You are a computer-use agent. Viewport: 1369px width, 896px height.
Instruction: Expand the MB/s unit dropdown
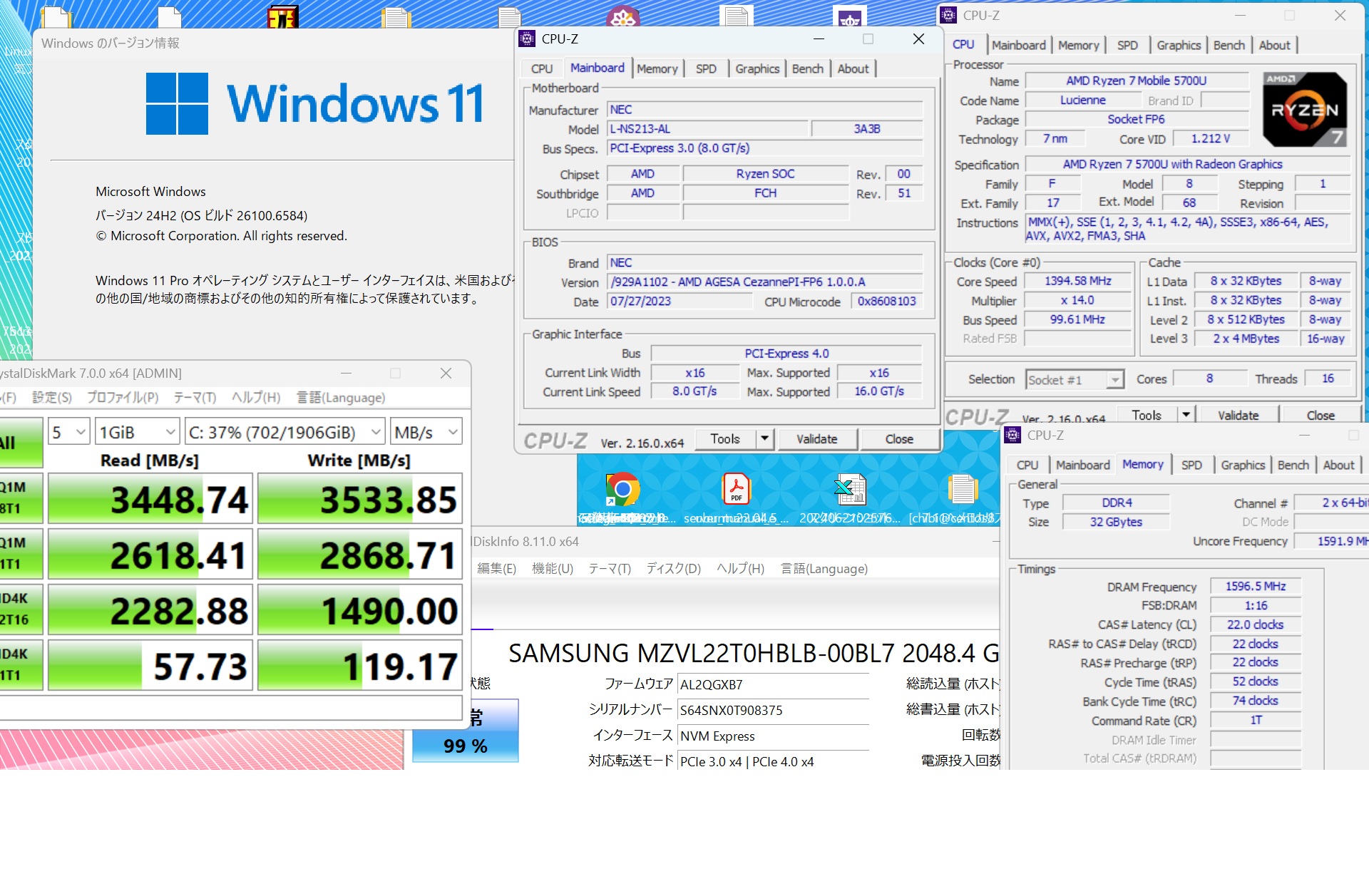click(x=426, y=432)
